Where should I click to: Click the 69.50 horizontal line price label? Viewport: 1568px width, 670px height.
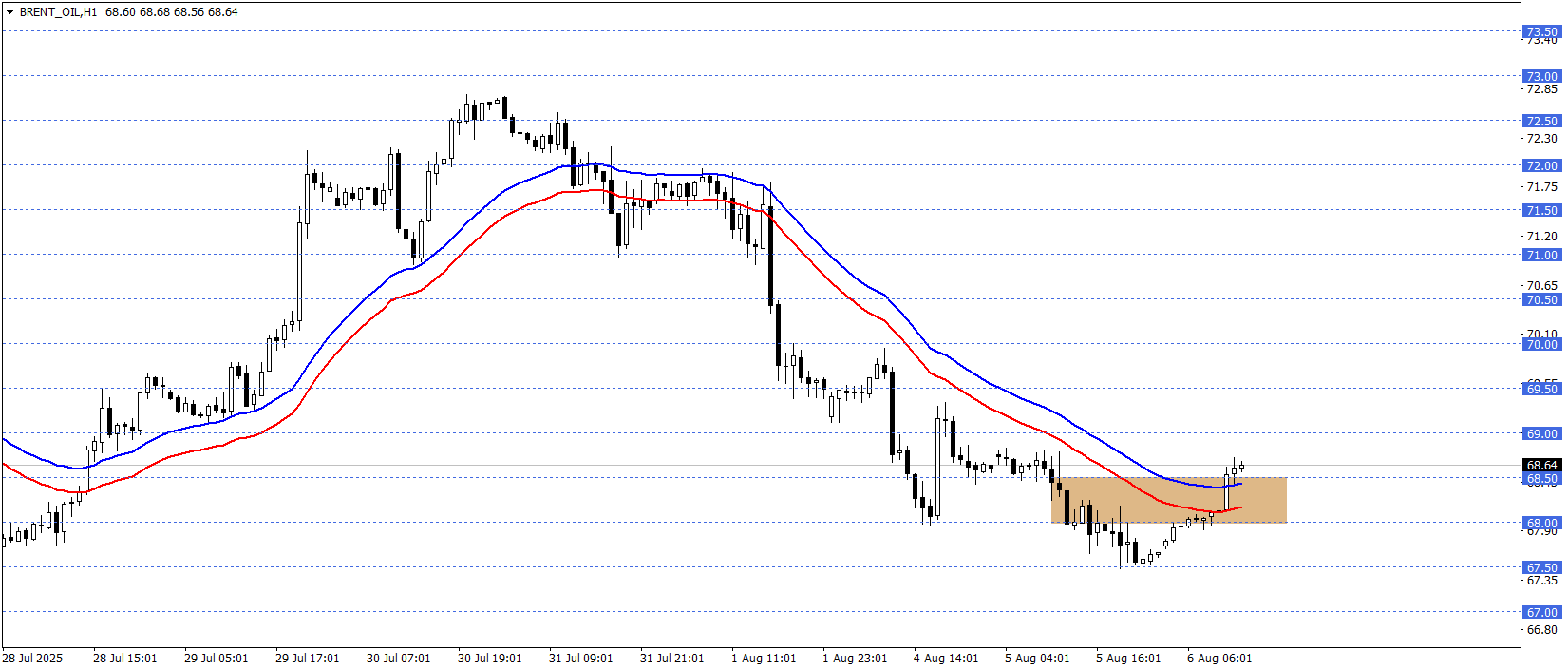coord(1542,389)
